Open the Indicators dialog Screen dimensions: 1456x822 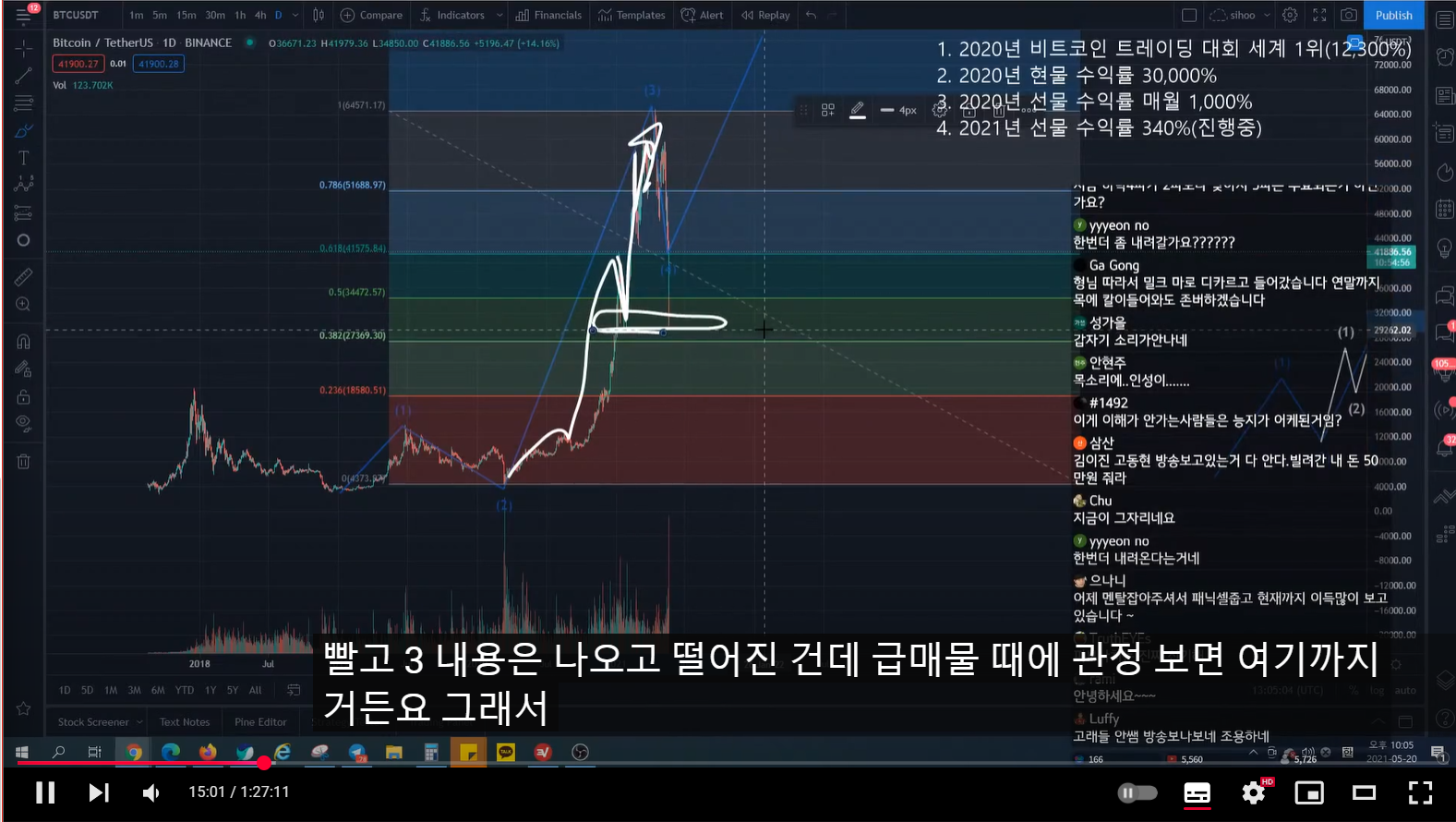pos(452,15)
